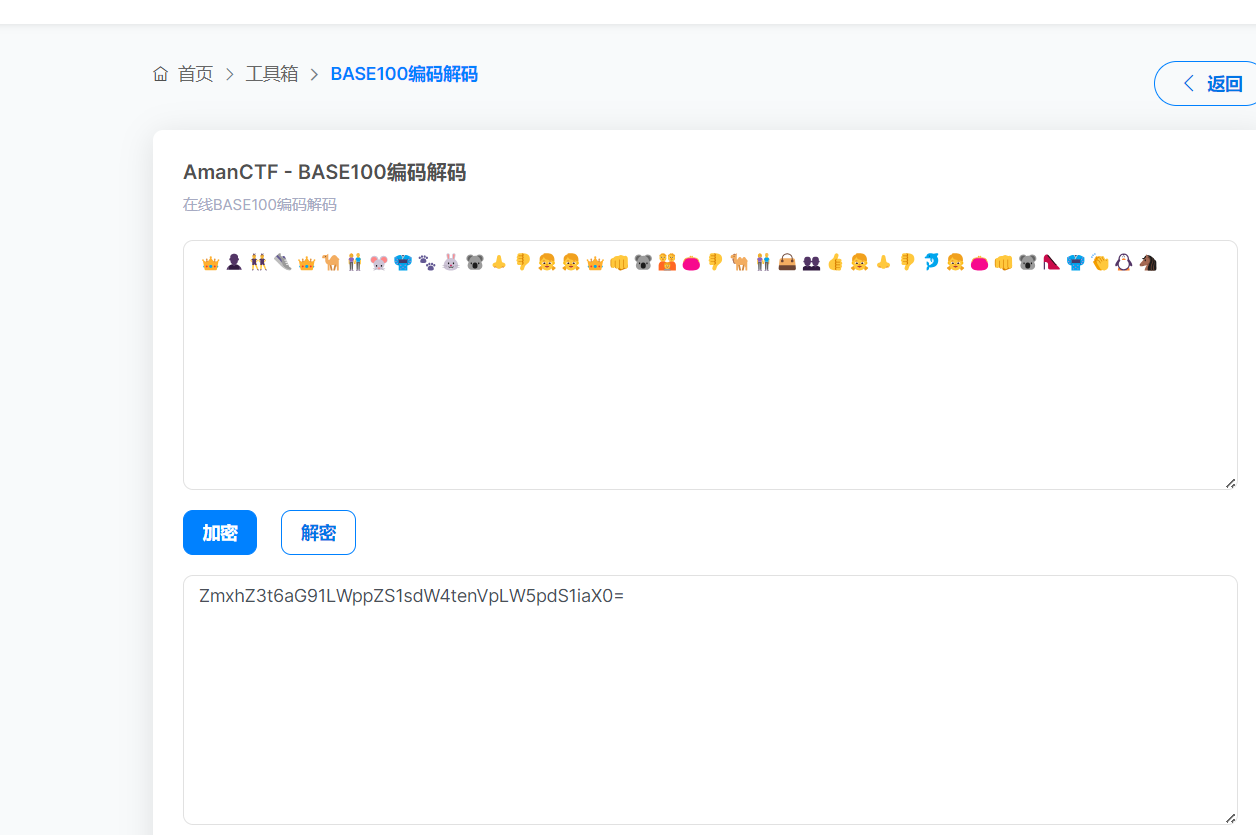Click the resize handle of emoji textarea
Viewport: 1256px width, 835px height.
(1230, 483)
